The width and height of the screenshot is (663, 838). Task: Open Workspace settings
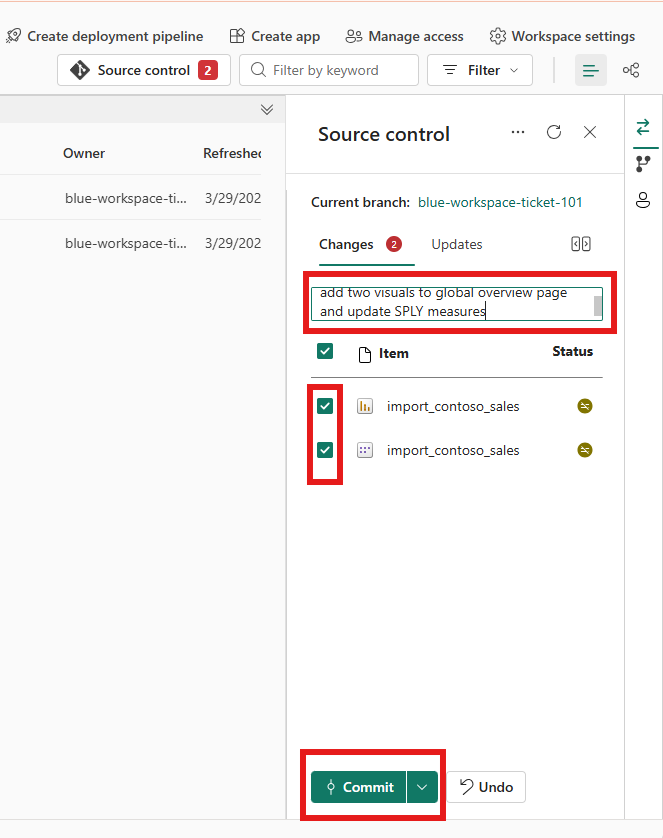[562, 36]
